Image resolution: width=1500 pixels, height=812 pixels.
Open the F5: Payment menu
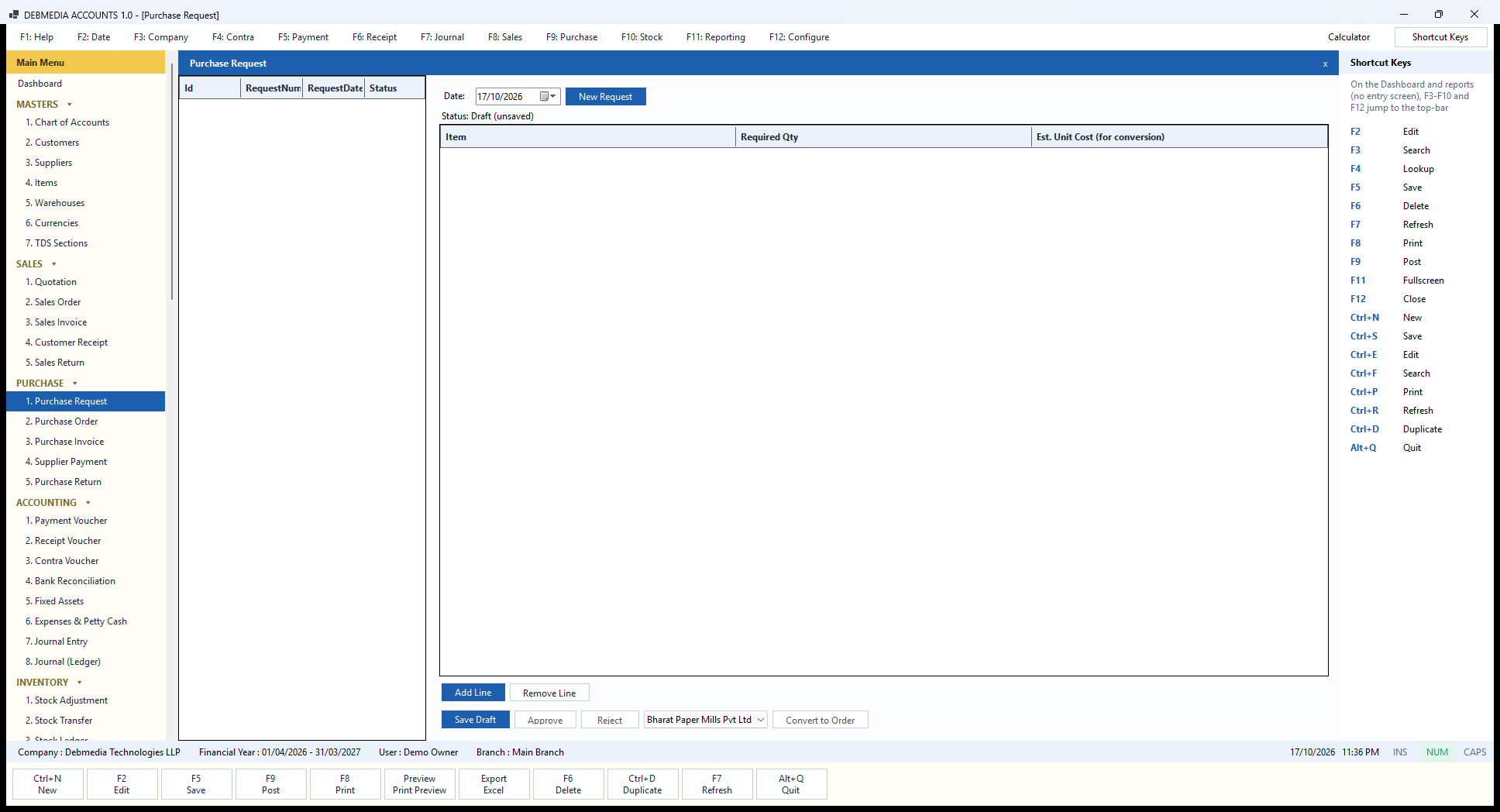pos(303,37)
